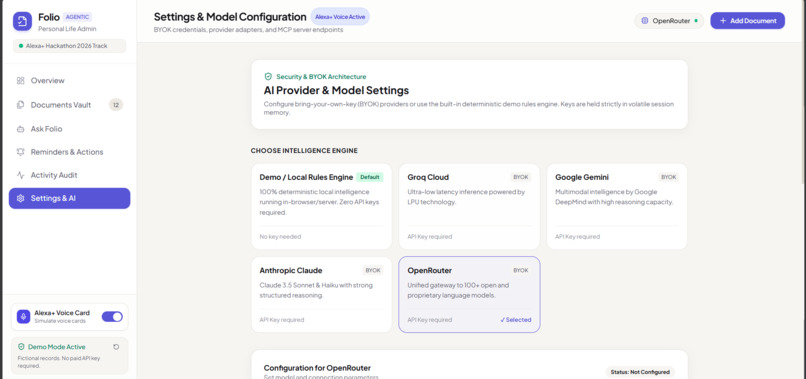The image size is (806, 379).
Task: Choose Anthropic Claude engine card
Action: click(x=321, y=295)
